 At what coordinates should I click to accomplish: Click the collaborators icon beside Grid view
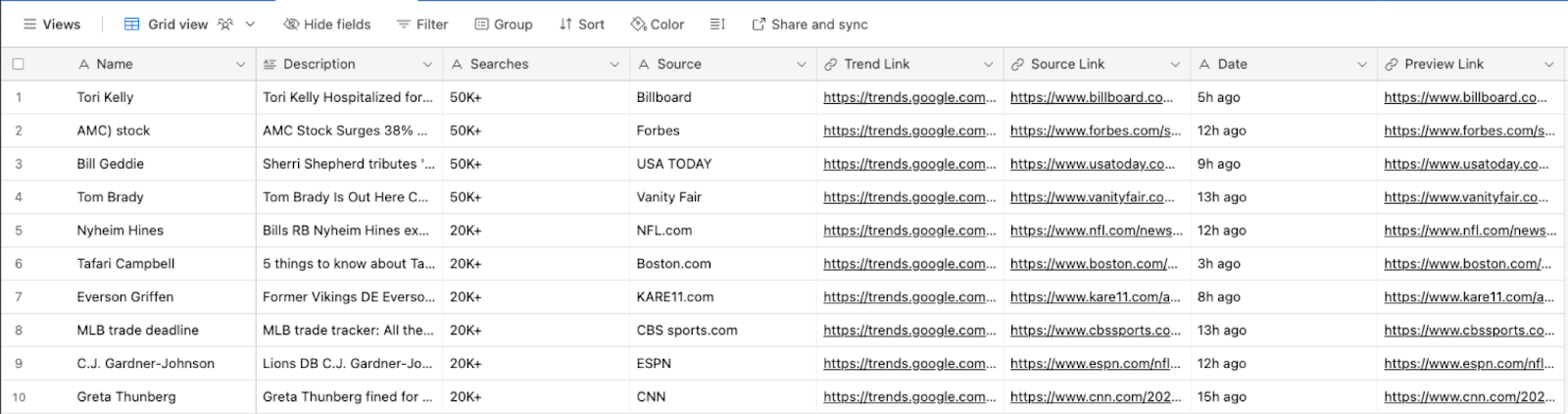point(225,25)
